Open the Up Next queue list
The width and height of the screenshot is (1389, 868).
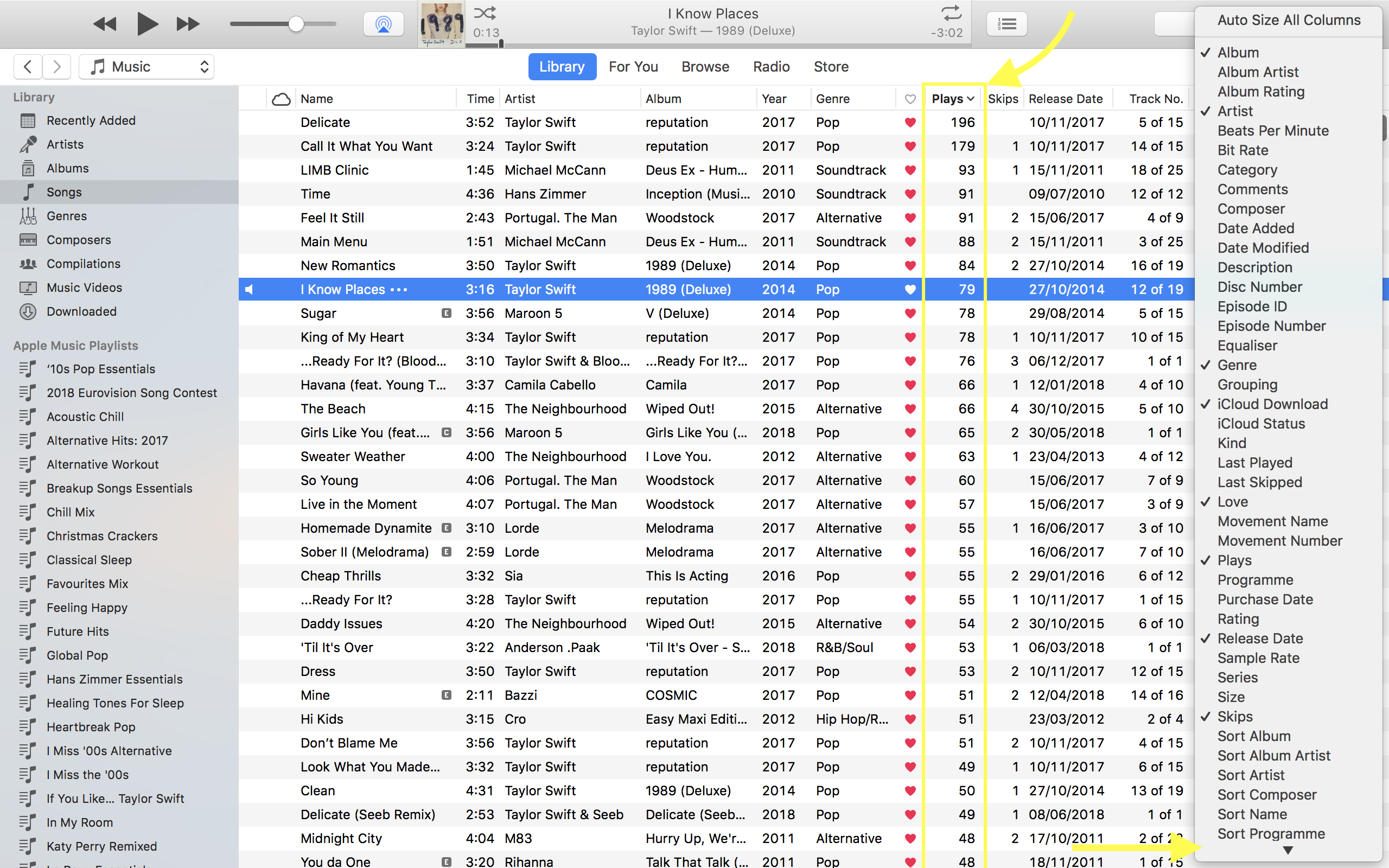point(1006,23)
